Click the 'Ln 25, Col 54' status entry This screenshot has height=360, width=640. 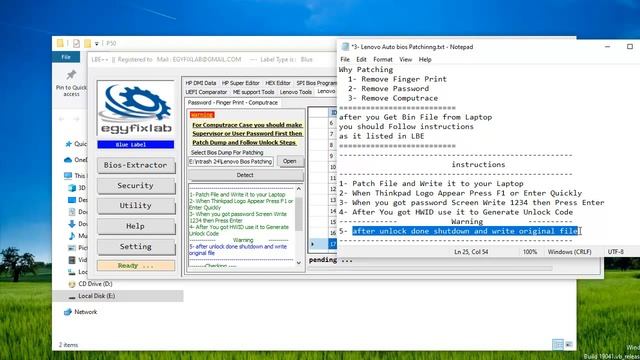[x=471, y=252]
